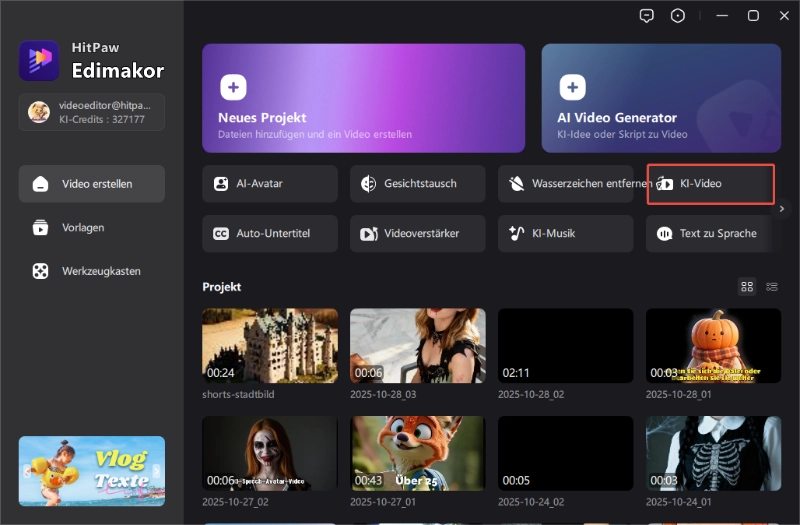Select Video erstellen in the sidebar
Screen dimensions: 800x525
92,184
